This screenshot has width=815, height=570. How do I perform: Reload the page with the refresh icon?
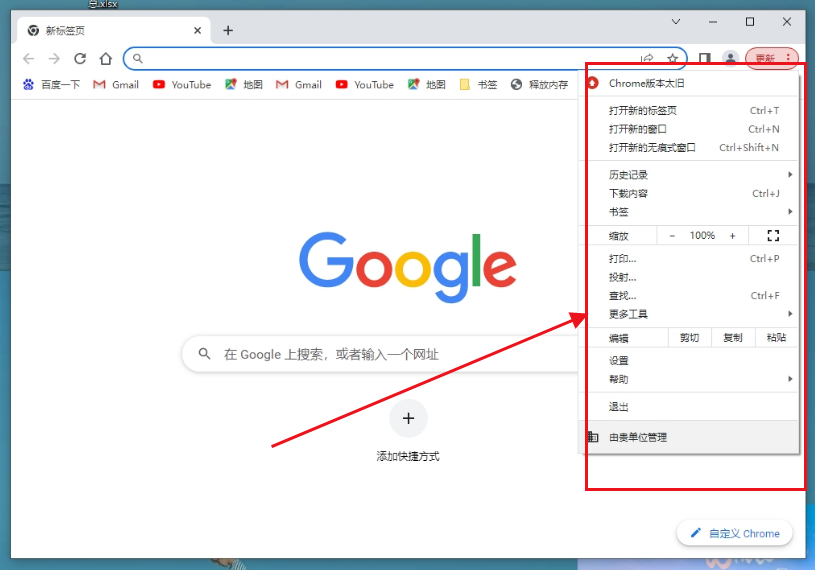tap(80, 58)
